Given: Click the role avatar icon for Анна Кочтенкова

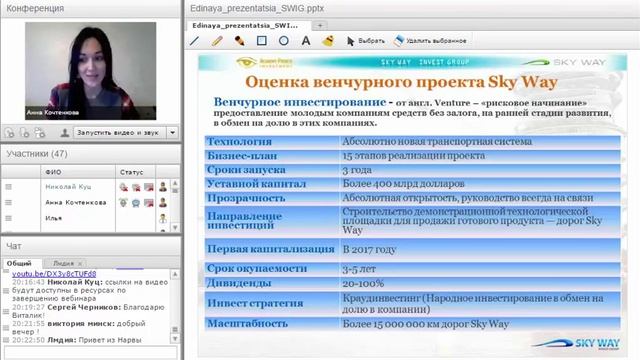Looking at the screenshot, I should tap(163, 202).
